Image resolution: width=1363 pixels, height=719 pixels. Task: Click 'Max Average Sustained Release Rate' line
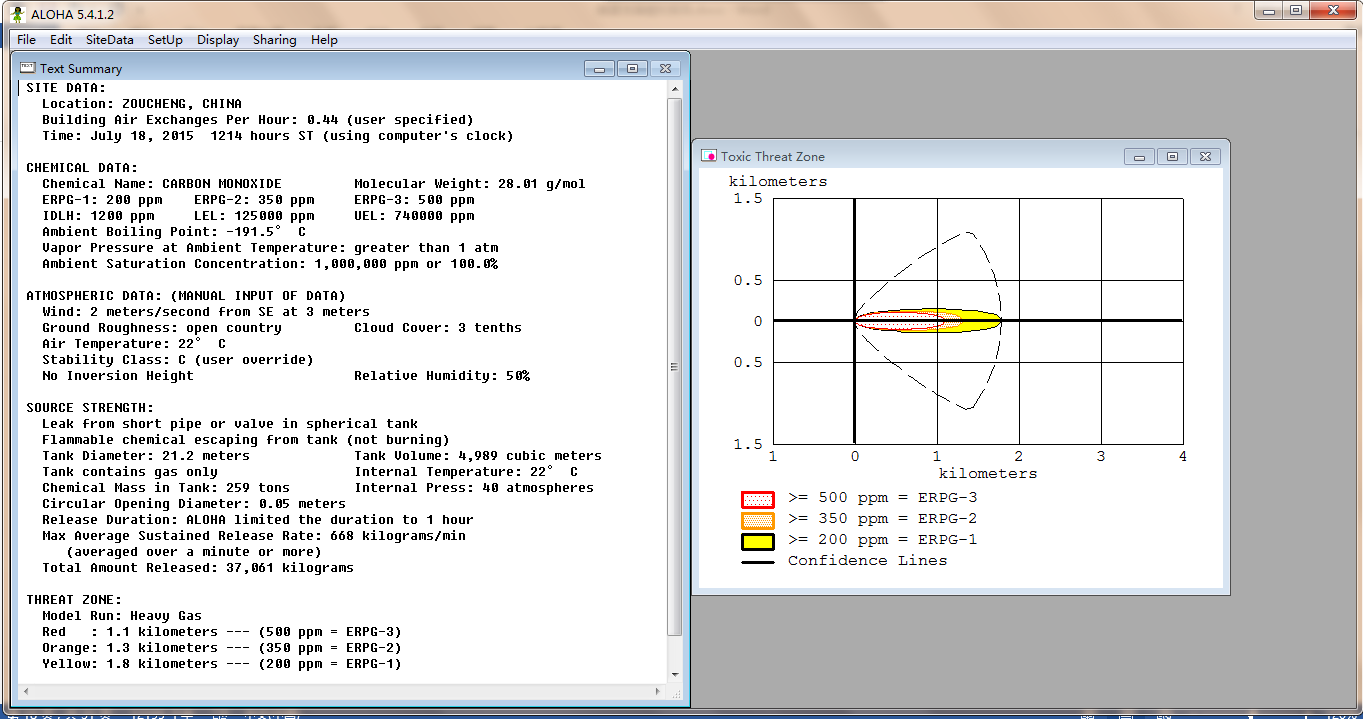pos(254,536)
